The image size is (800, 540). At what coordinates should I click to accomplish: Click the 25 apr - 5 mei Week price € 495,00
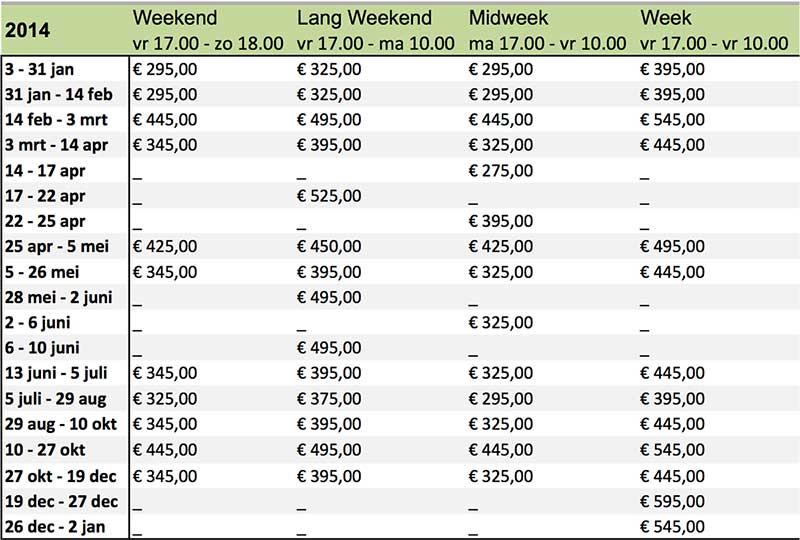point(672,246)
